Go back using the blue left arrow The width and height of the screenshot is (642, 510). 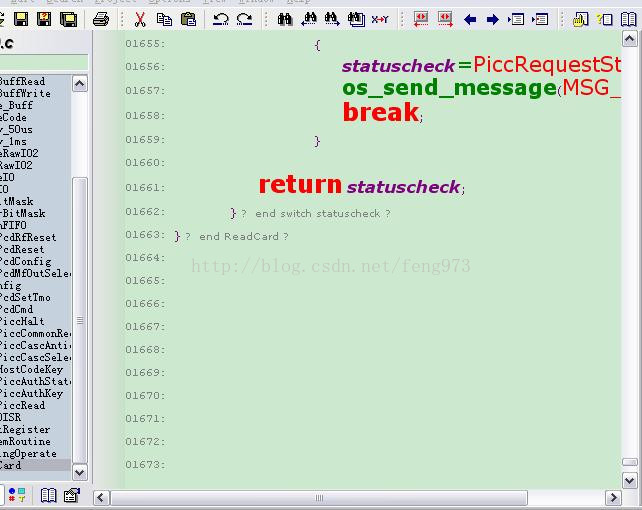click(470, 19)
